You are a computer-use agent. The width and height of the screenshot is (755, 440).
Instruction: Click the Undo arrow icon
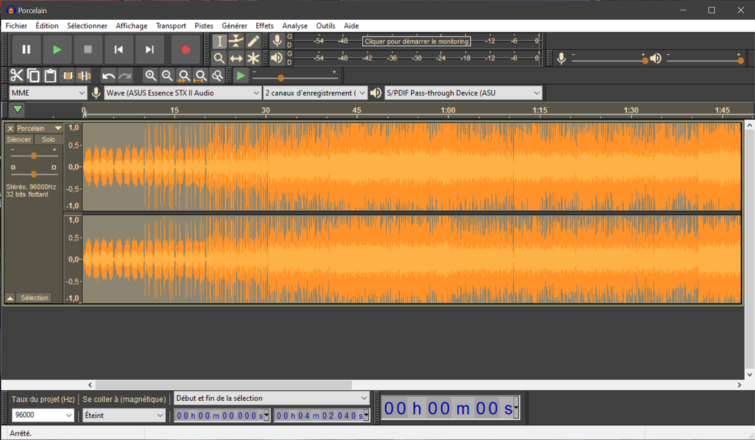click(x=108, y=76)
